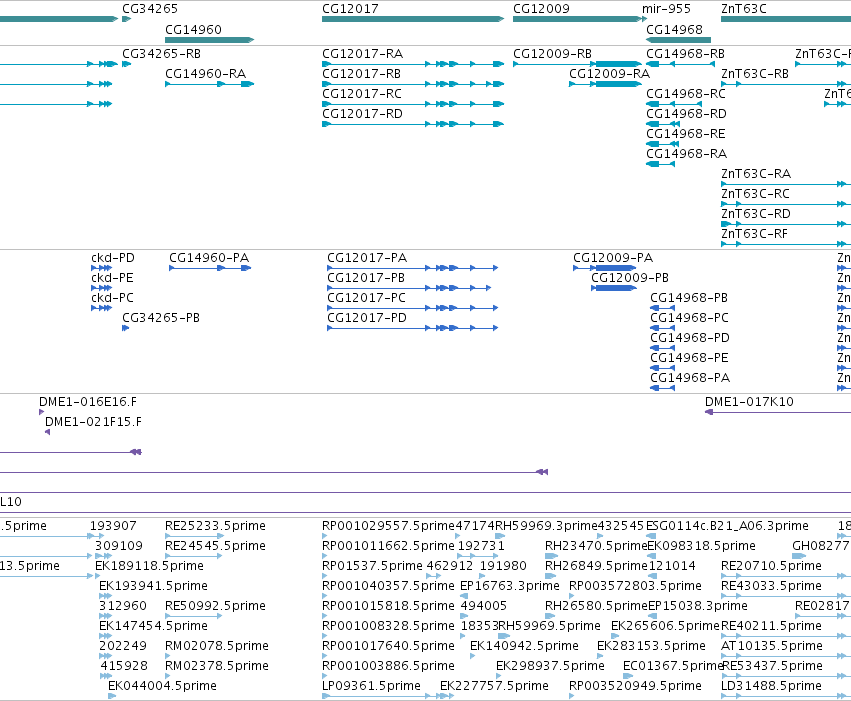Select protein CG14968-PA label
This screenshot has height=701, width=851.
690,378
